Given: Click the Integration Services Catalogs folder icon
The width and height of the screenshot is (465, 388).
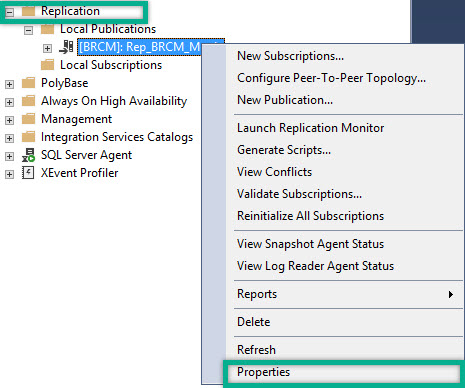Looking at the screenshot, I should [28, 137].
